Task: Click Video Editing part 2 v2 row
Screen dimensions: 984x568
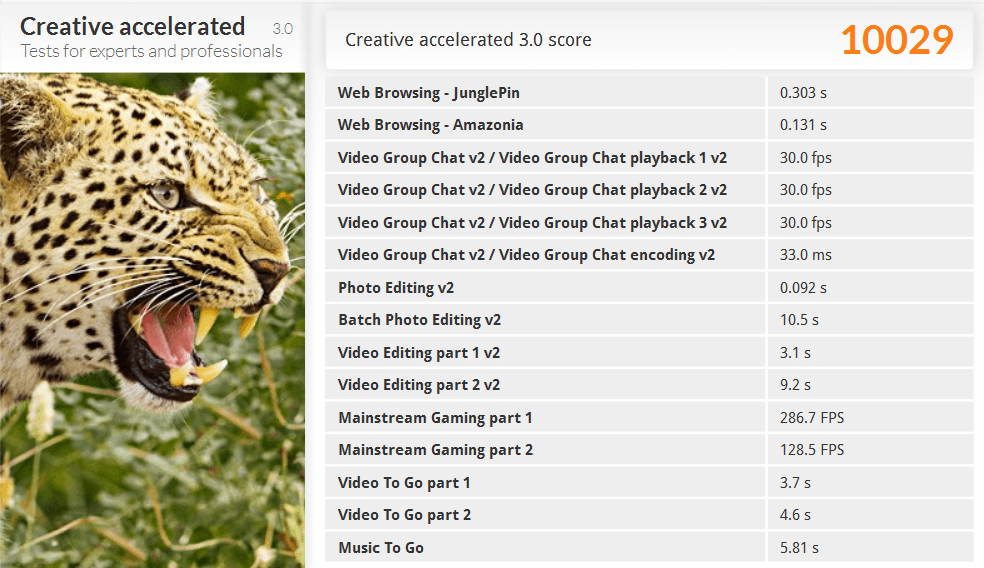Action: (x=649, y=384)
